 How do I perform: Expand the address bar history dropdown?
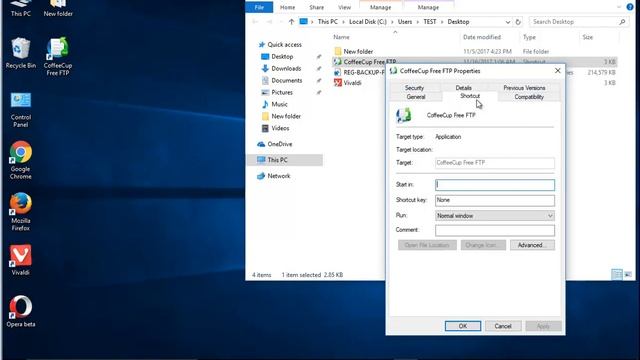click(507, 22)
